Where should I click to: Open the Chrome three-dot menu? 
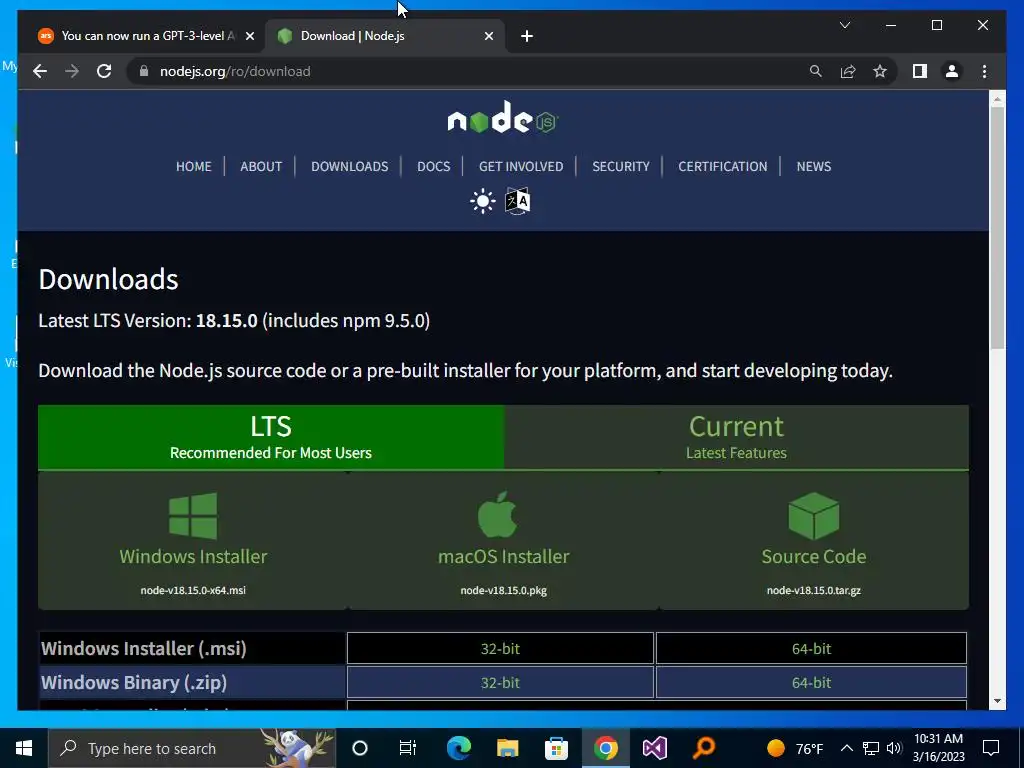[x=984, y=71]
